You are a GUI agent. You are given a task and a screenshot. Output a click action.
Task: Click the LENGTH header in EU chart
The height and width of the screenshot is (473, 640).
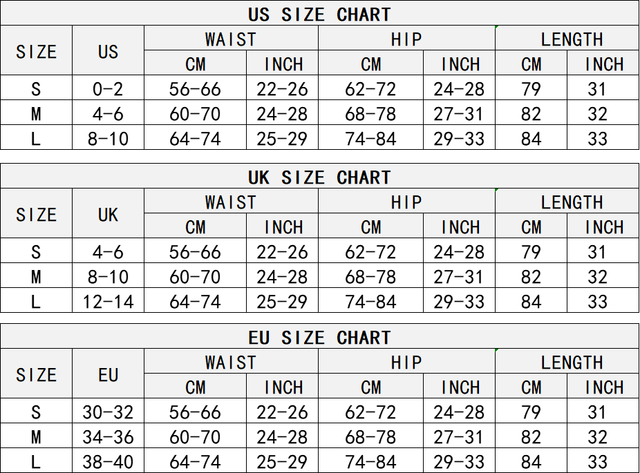tap(571, 362)
